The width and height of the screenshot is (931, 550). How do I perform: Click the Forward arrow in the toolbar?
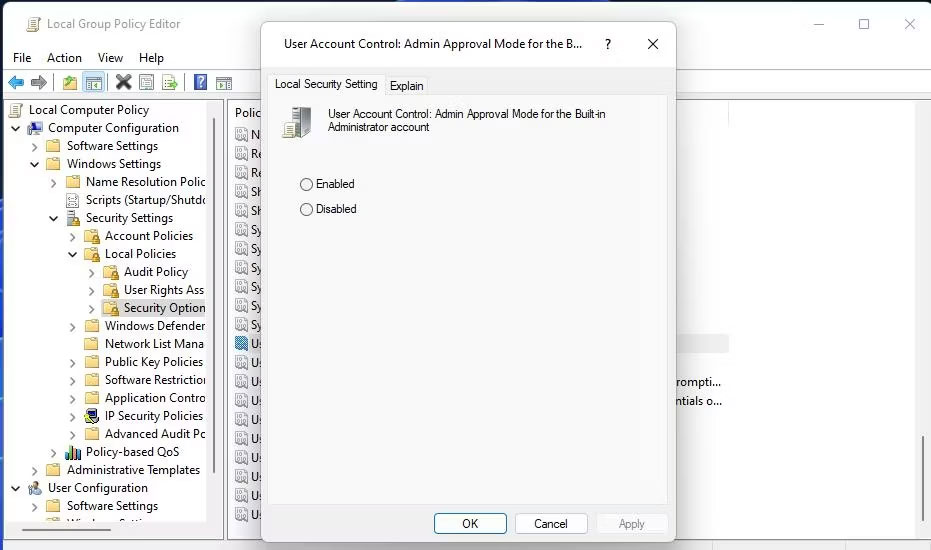39,83
